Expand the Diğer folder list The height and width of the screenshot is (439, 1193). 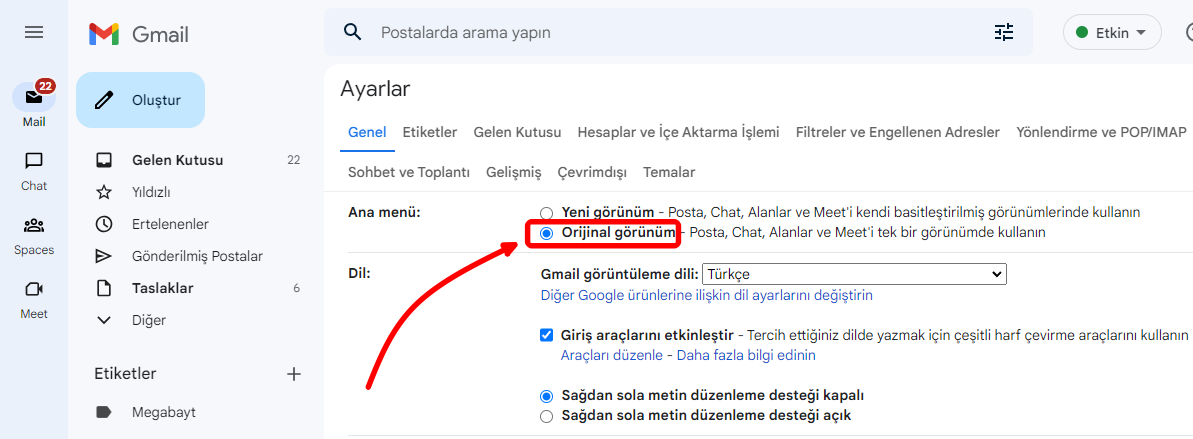pyautogui.click(x=148, y=320)
